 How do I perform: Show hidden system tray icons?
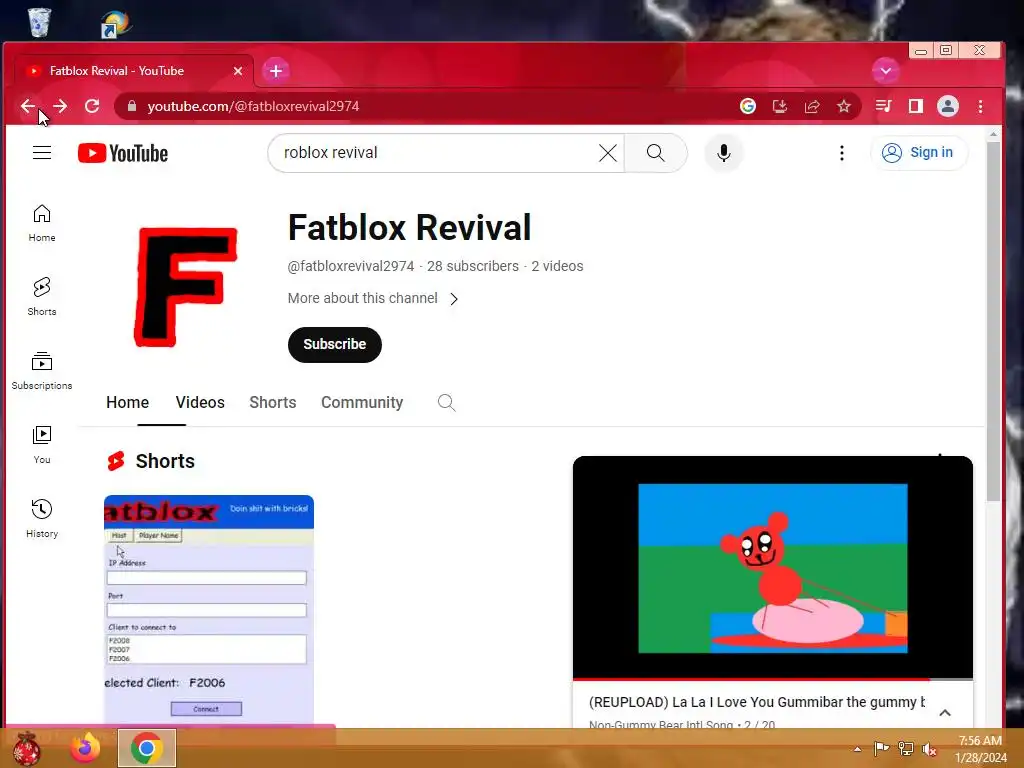(x=857, y=749)
